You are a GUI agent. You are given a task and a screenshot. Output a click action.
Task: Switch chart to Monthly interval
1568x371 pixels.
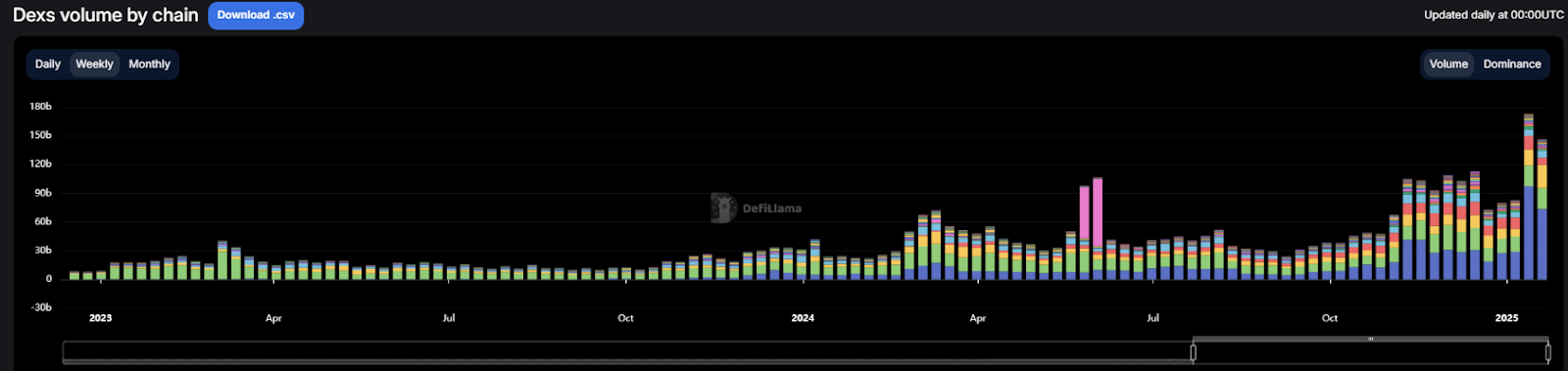pyautogui.click(x=149, y=64)
